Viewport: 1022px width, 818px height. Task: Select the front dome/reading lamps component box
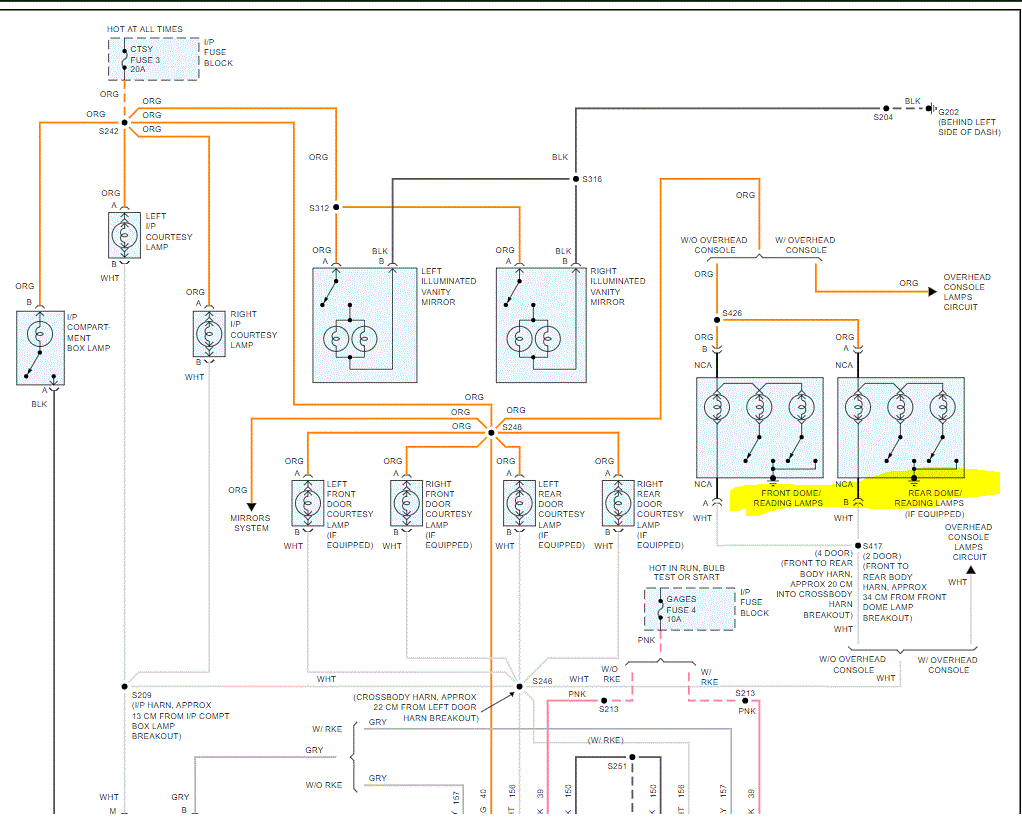[759, 427]
